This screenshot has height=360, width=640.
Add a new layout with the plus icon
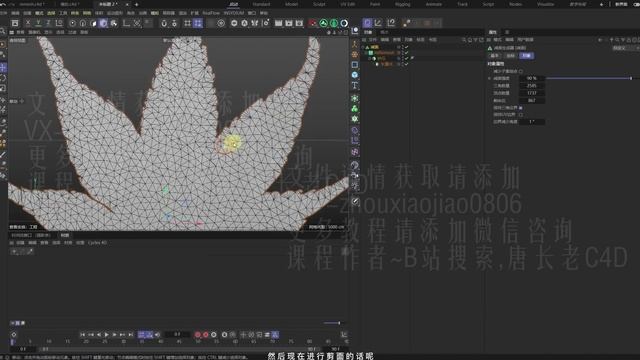click(x=601, y=4)
